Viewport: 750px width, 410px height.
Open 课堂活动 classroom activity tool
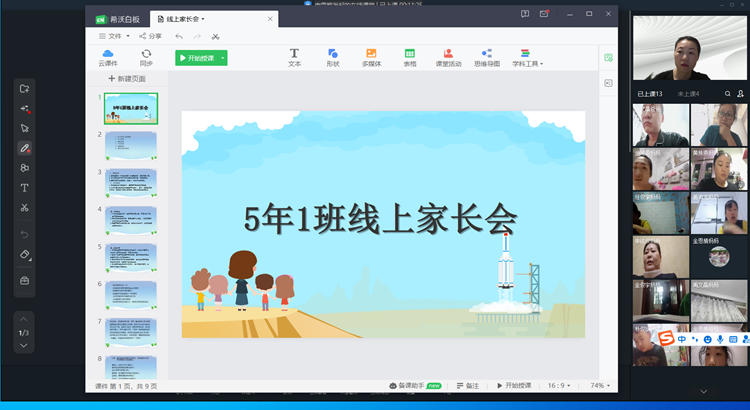[448, 57]
